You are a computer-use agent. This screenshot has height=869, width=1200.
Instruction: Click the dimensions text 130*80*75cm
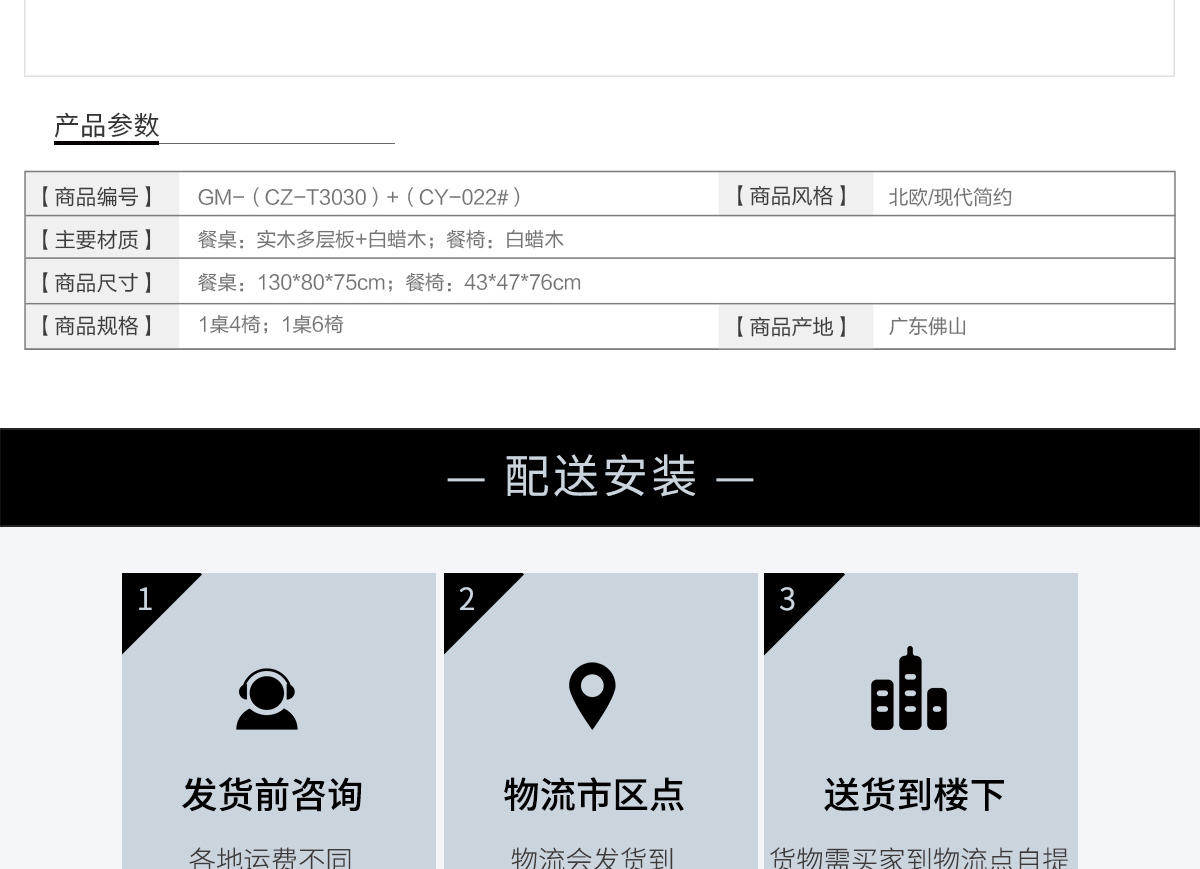pos(320,283)
